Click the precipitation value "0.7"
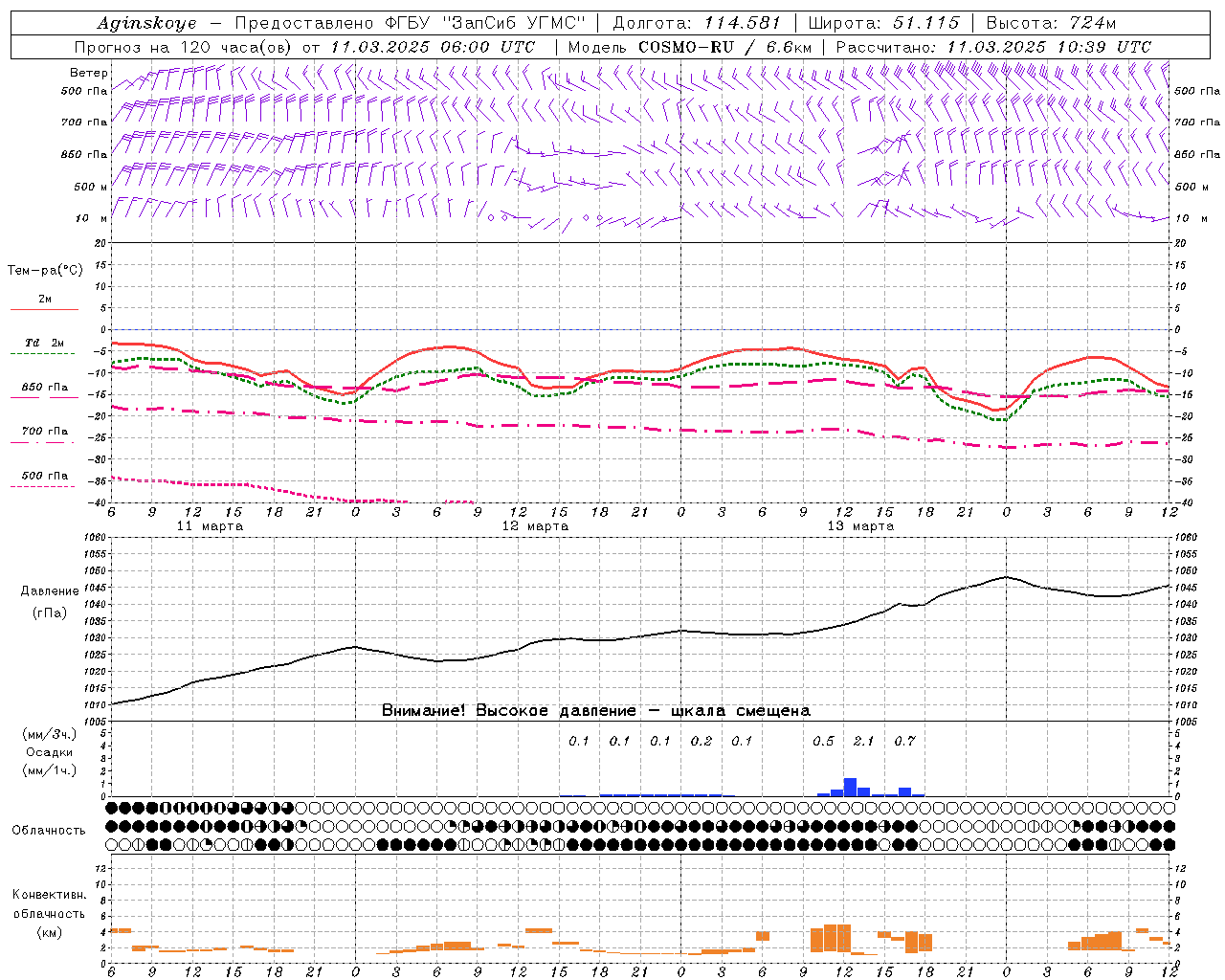 pos(904,741)
